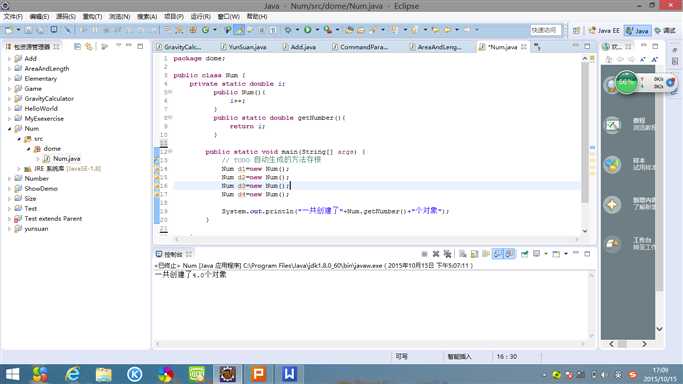Click the blue W app taskbar icon
The image size is (683, 384).
289,374
